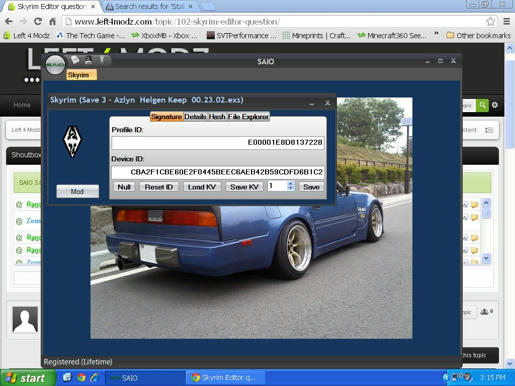This screenshot has width=515, height=386.
Task: Open the File Explorer tab
Action: point(248,117)
